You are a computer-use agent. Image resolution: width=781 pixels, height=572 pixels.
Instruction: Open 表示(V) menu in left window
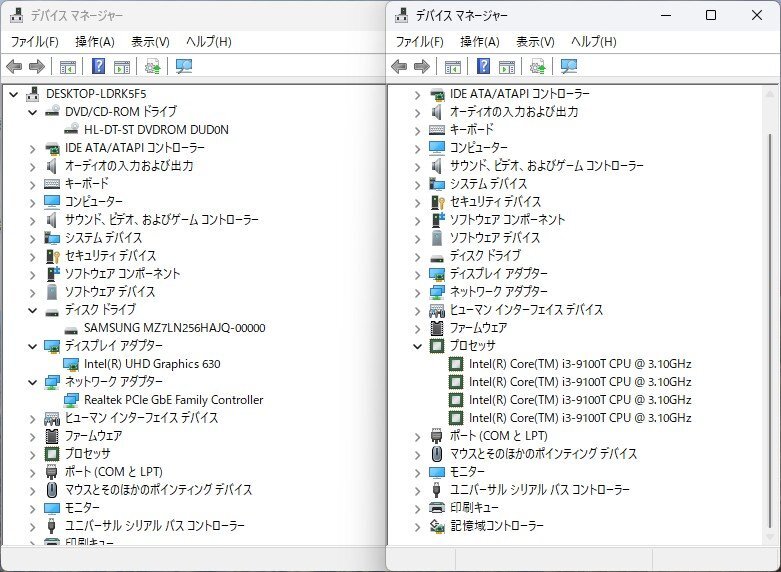150,42
